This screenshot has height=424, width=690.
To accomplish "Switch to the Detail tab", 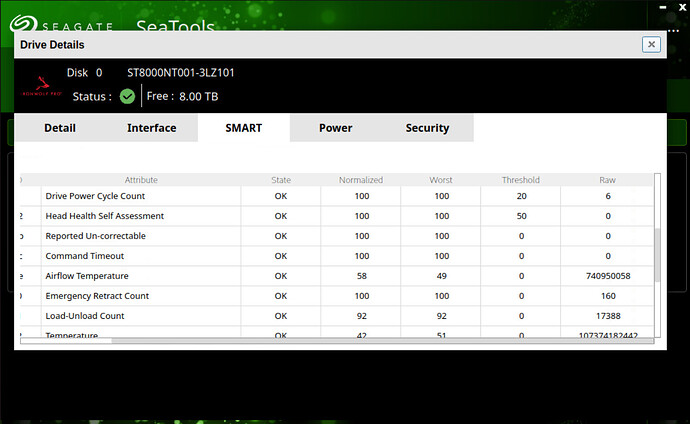I will pyautogui.click(x=60, y=128).
